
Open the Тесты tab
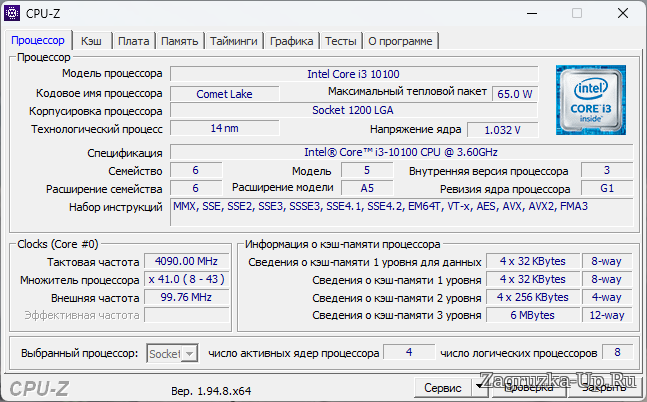tap(340, 41)
